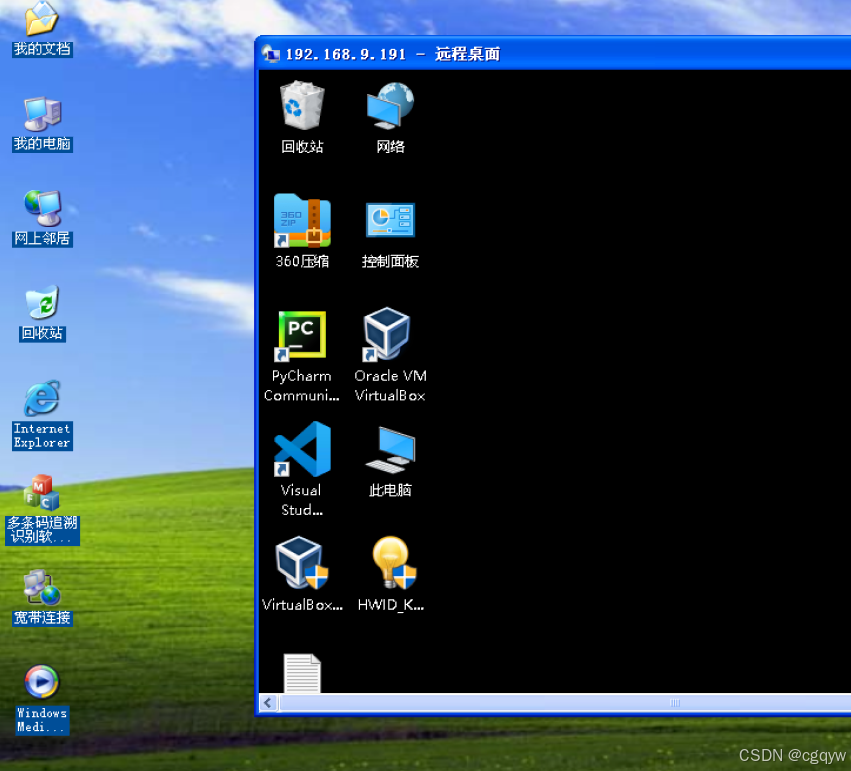Select 网上邻居 icon on XP desktop
Viewport: 851px width, 771px height.
42,208
